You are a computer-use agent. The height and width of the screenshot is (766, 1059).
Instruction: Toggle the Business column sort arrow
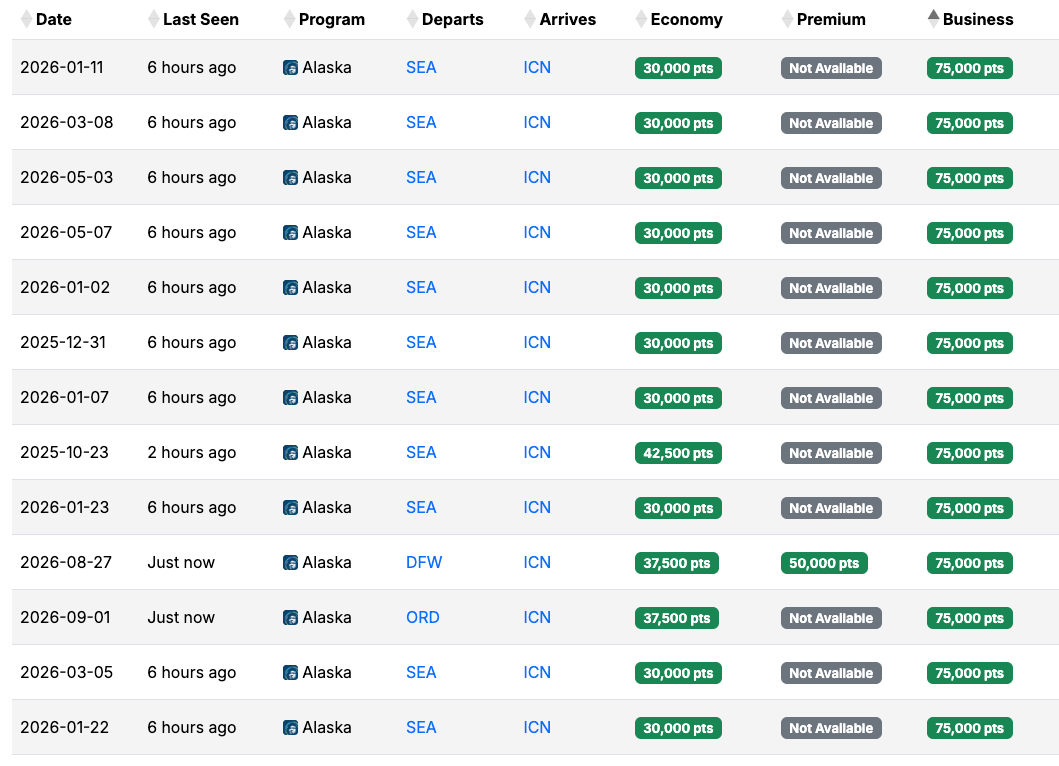click(x=933, y=19)
